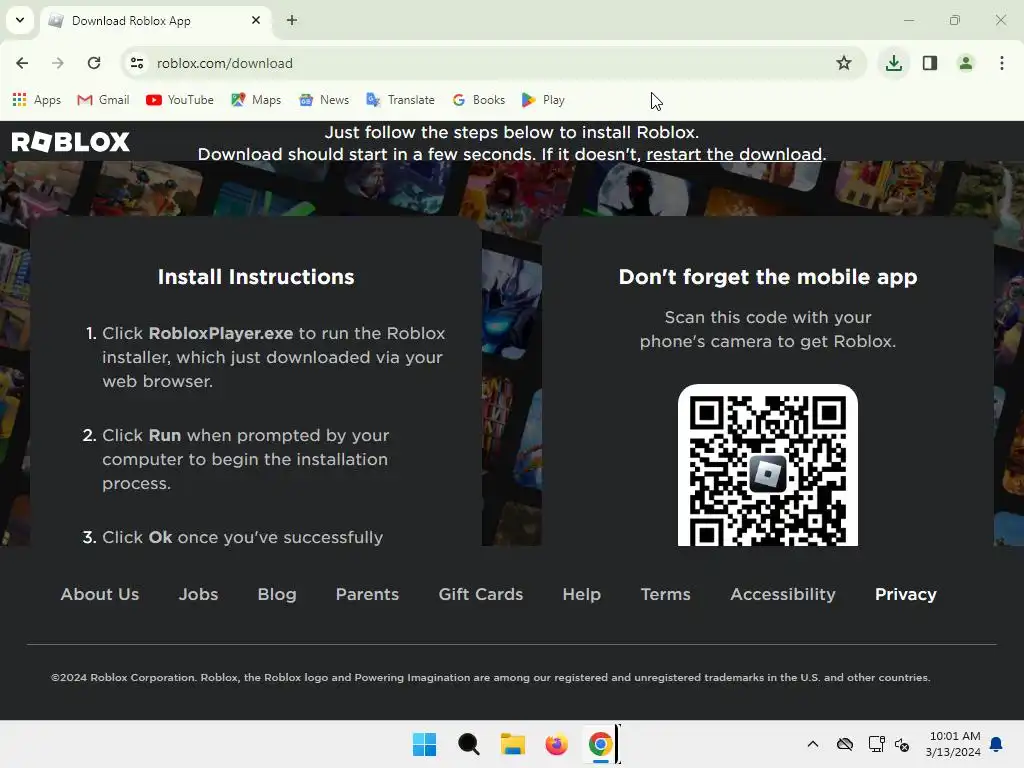Open the Maps bookmark
Image resolution: width=1024 pixels, height=768 pixels.
256,100
